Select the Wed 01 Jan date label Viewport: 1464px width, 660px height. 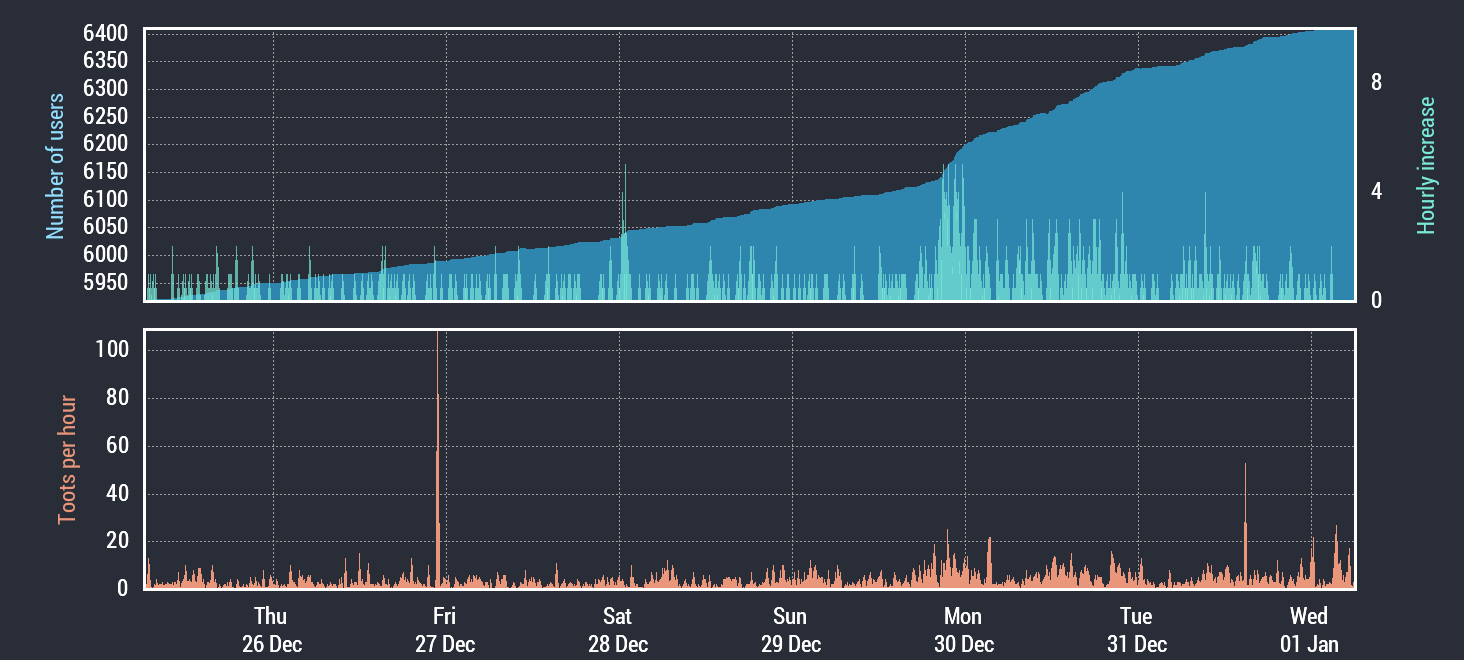coord(1309,630)
